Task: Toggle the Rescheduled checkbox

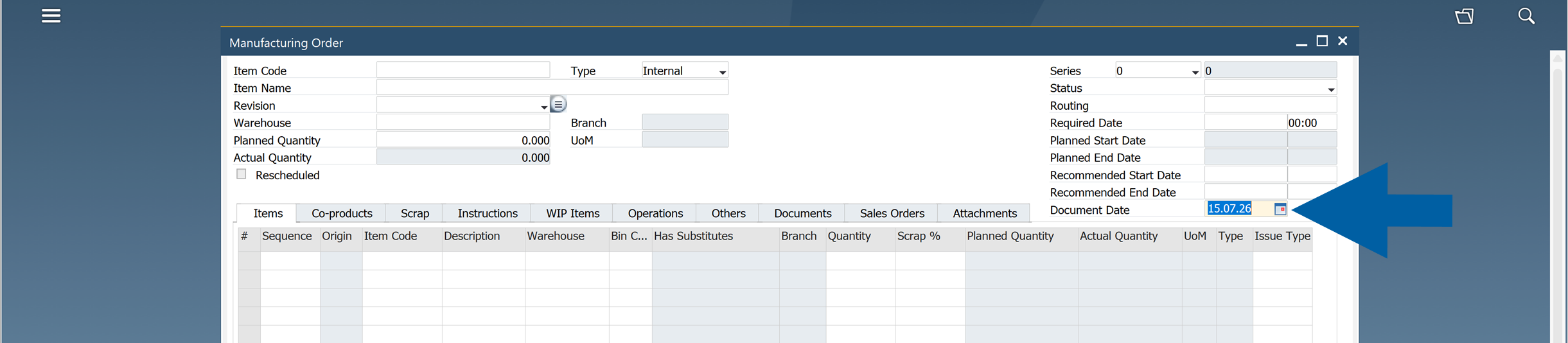Action: tap(242, 174)
